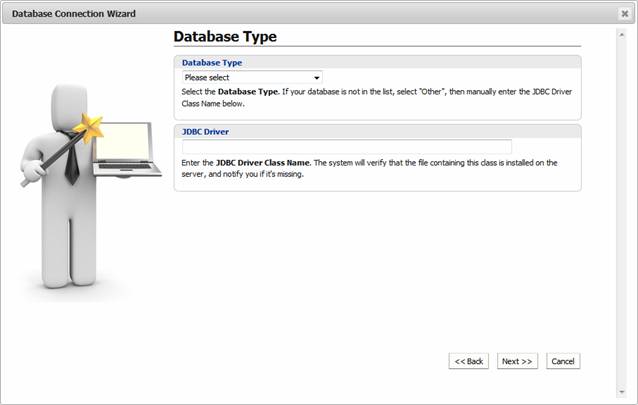Click the 'JDBC Driver' section header

point(204,130)
